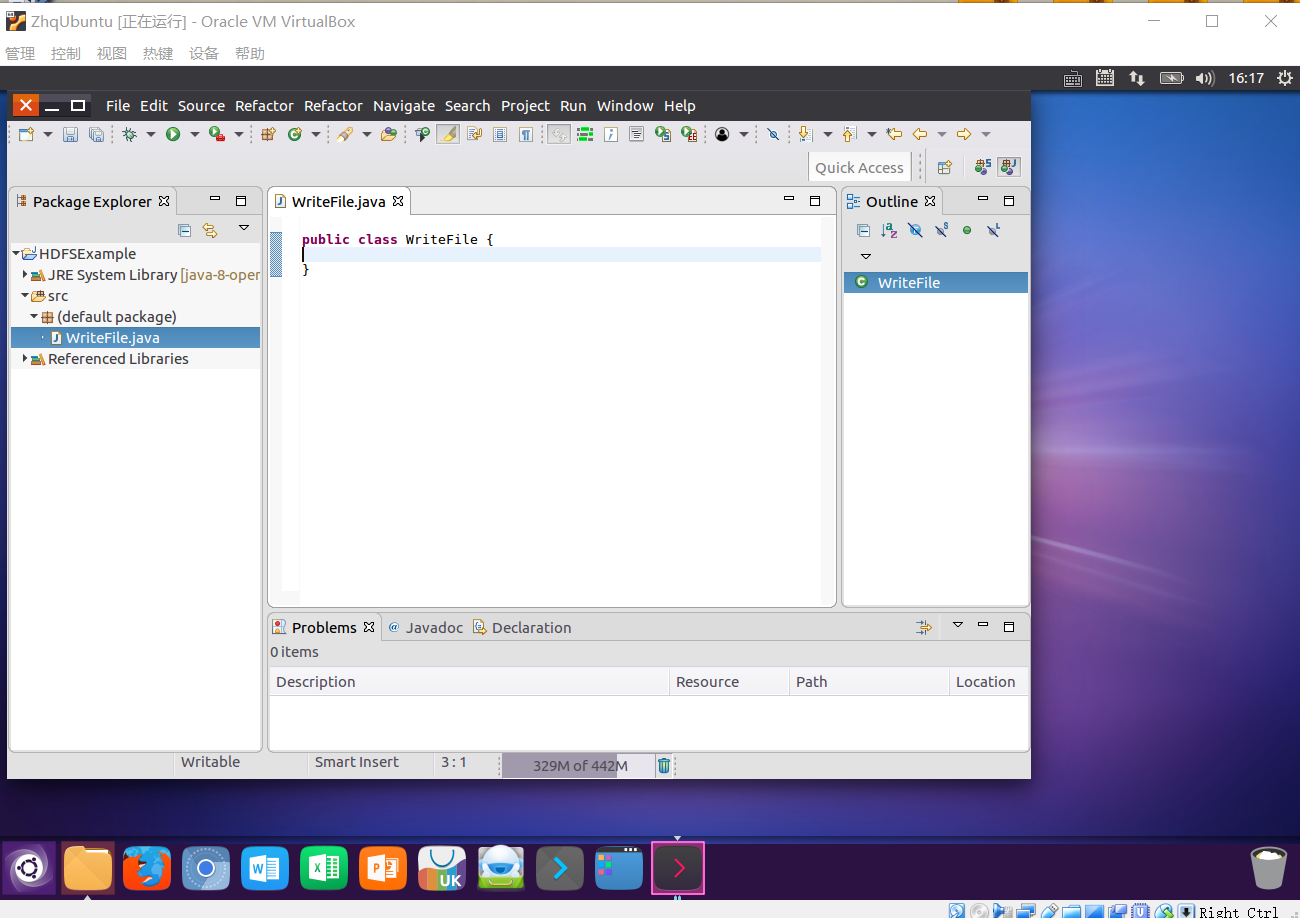Click the Last Edit Location arrow with asterisk

[x=894, y=134]
